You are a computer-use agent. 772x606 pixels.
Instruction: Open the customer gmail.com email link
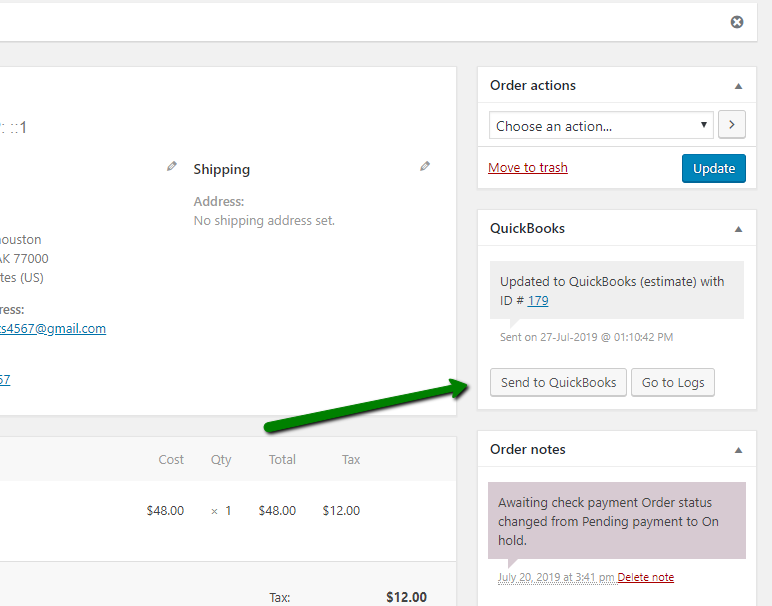[53, 328]
